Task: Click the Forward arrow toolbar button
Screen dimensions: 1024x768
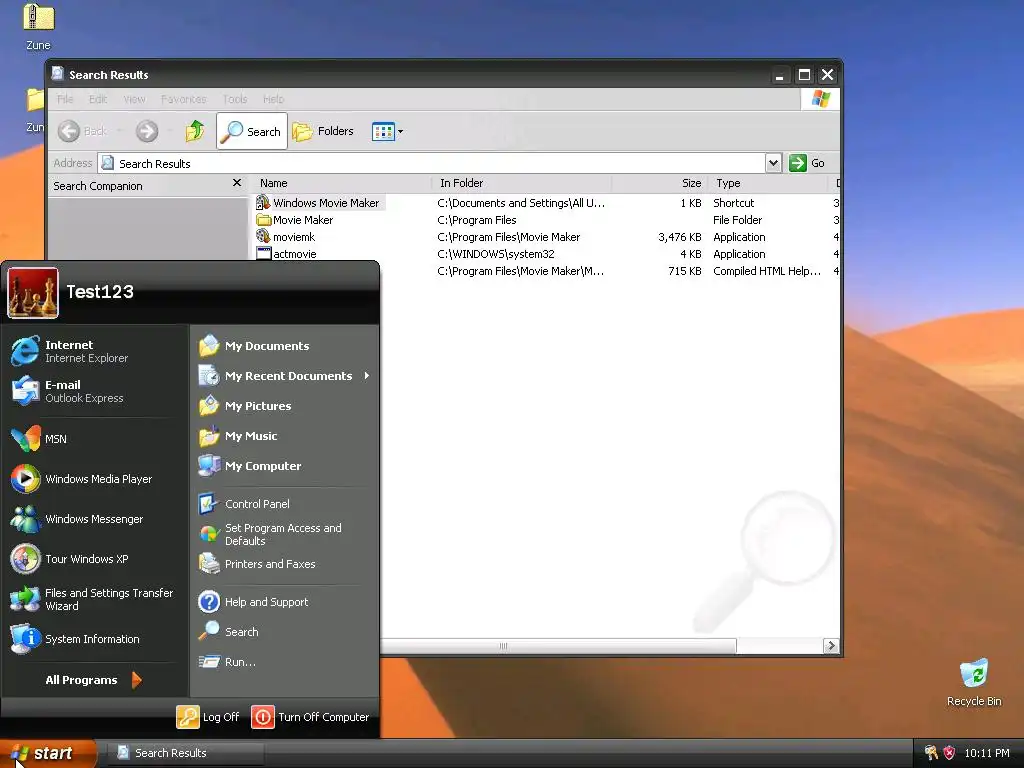Action: pyautogui.click(x=147, y=131)
